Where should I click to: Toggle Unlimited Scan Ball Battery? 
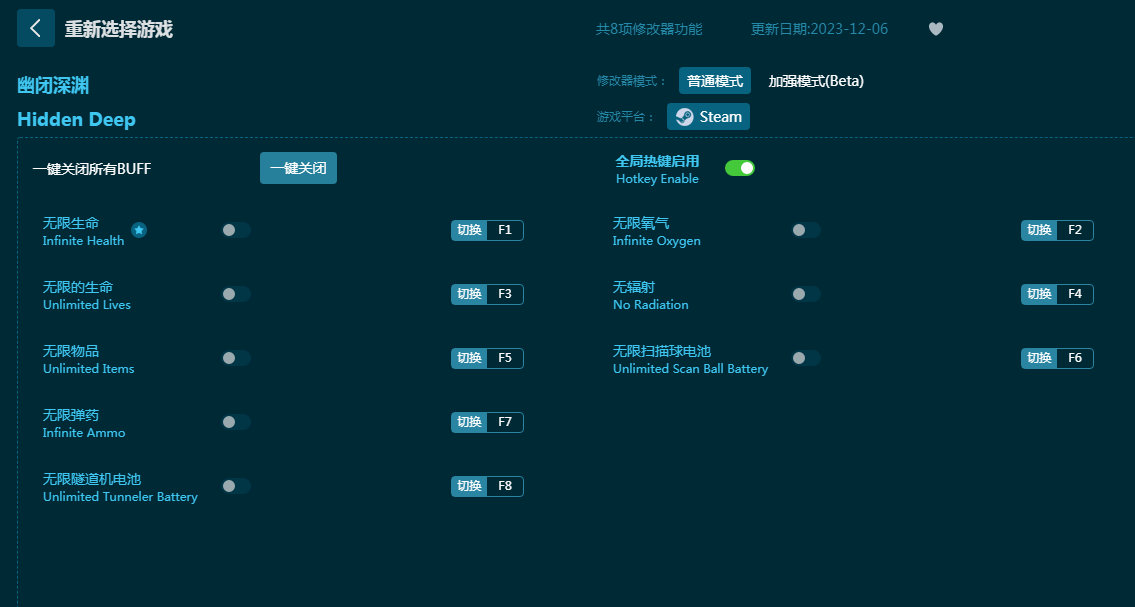pyautogui.click(x=806, y=358)
